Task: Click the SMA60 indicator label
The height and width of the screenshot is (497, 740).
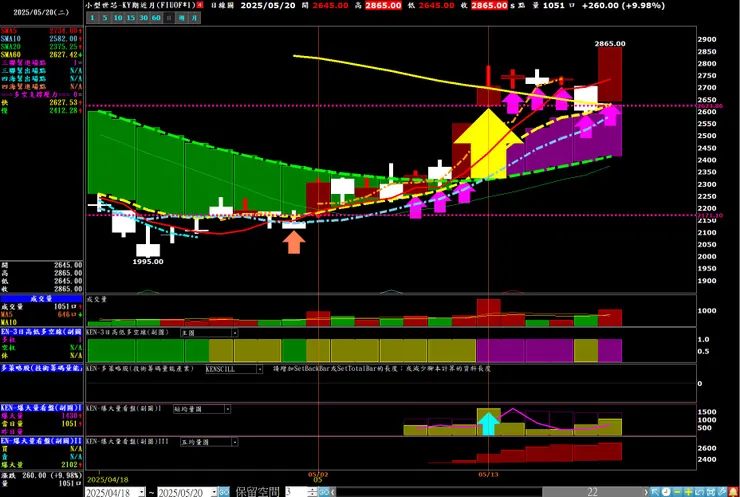Action: [x=10, y=55]
